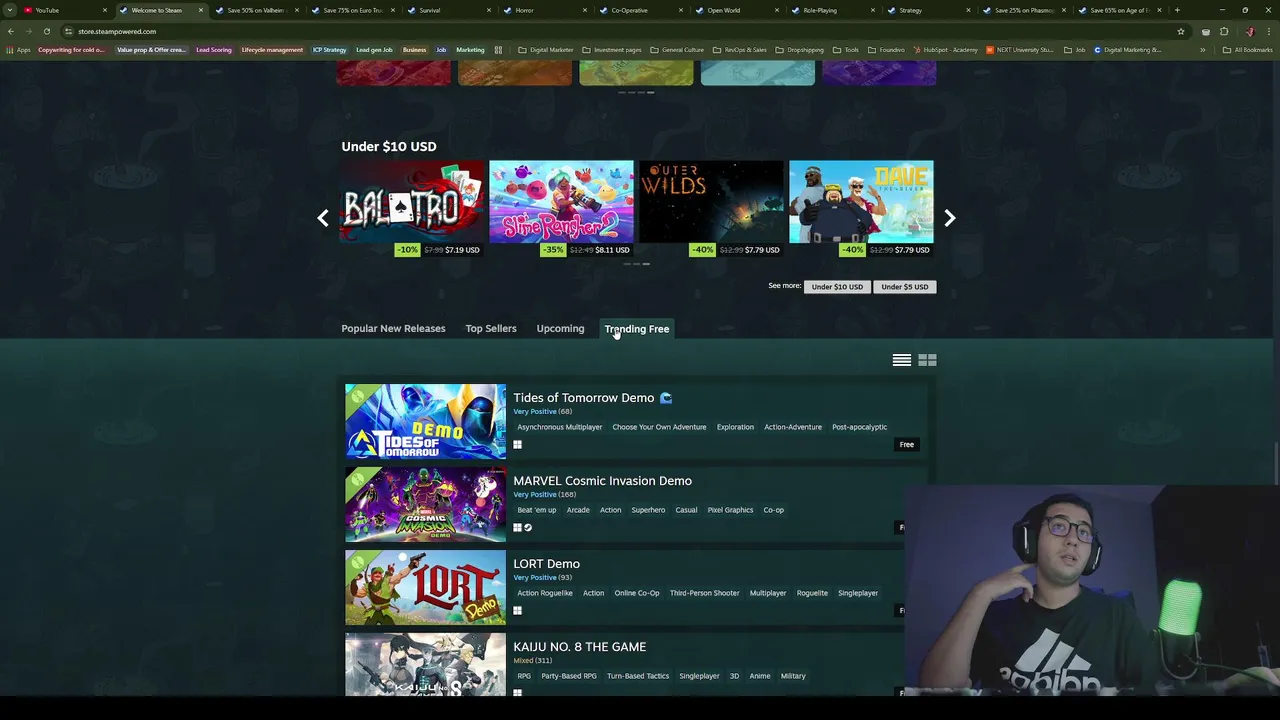Open a new browser tab
This screenshot has width=1280, height=720.
click(1177, 10)
